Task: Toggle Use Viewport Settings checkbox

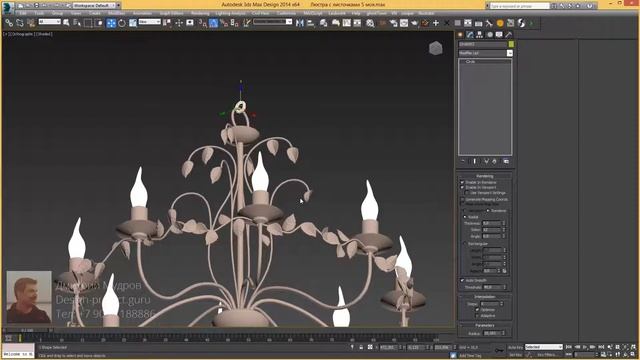Action: coord(467,193)
